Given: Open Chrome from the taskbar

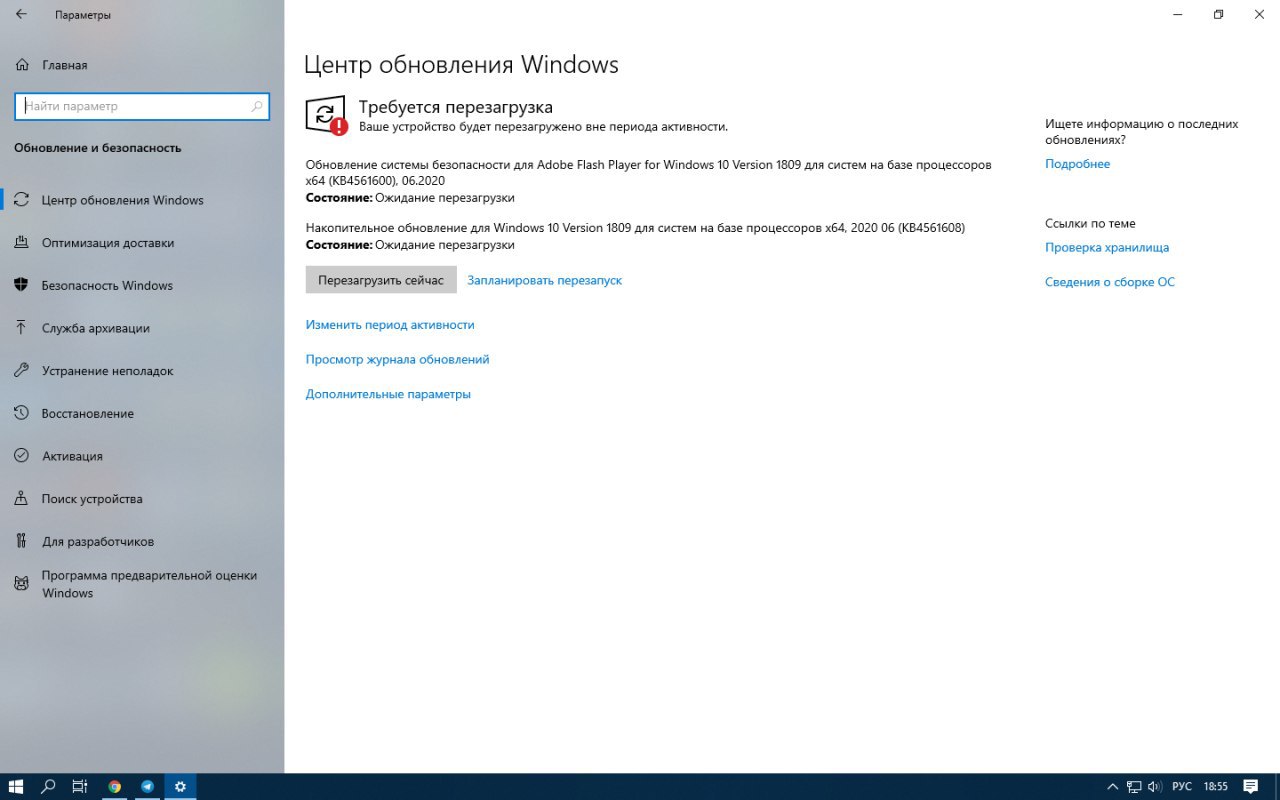Looking at the screenshot, I should point(115,787).
